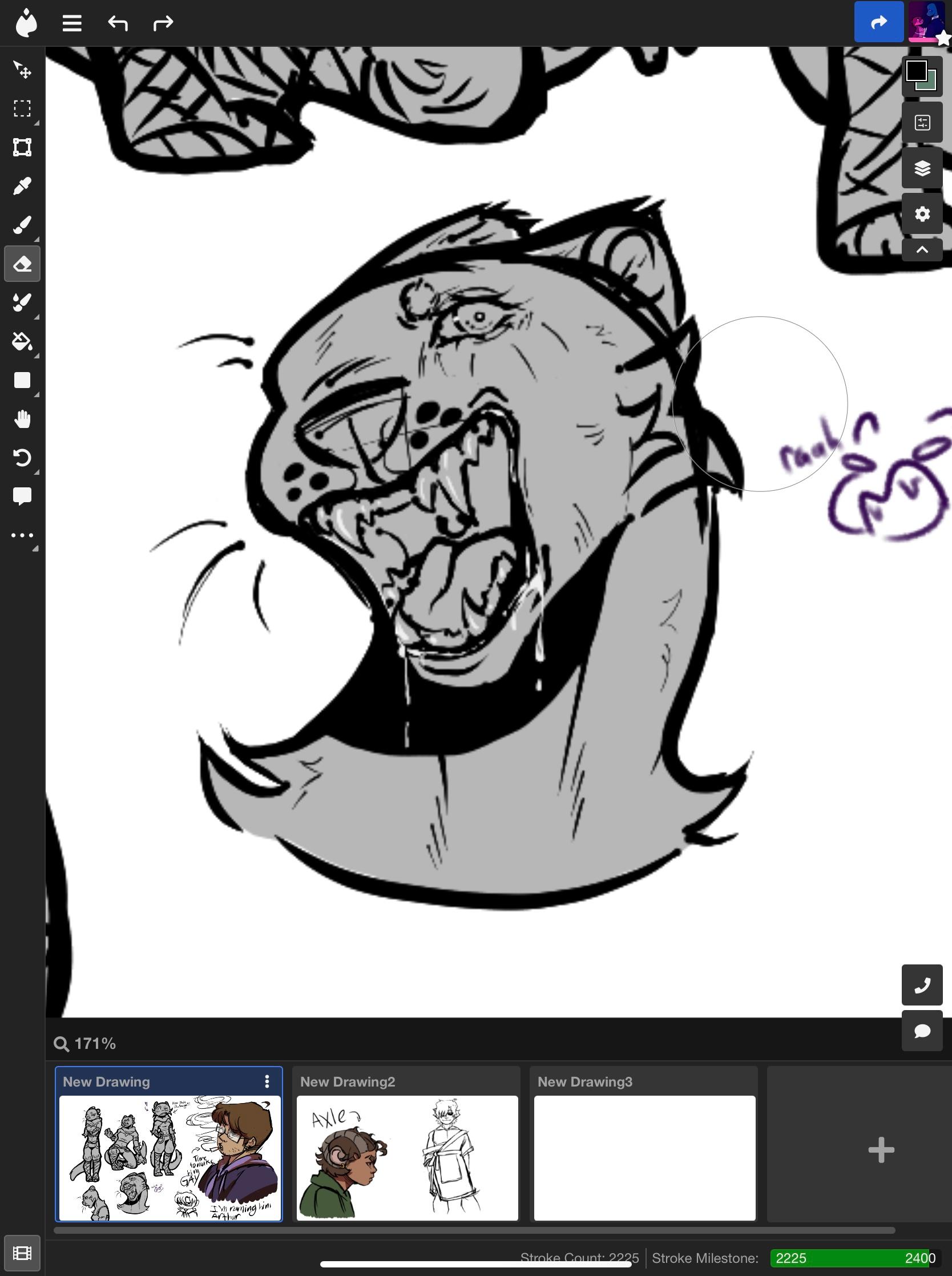Toggle the artboards filmstrip panel
The height and width of the screenshot is (1276, 952).
click(x=22, y=1253)
